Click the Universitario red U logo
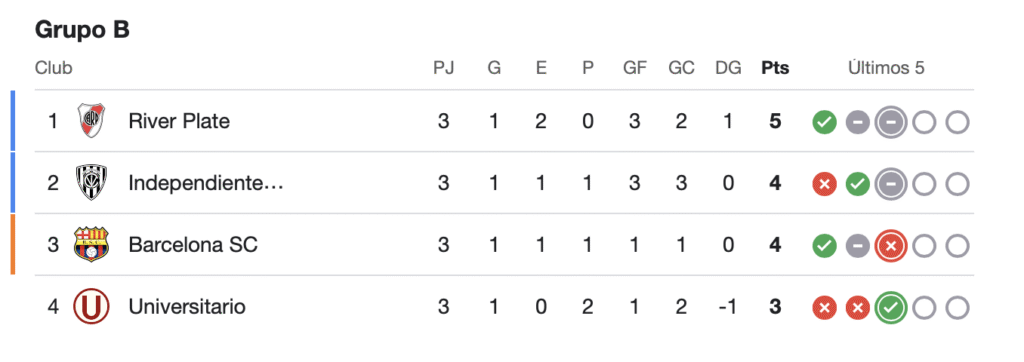The height and width of the screenshot is (362, 1024). [91, 306]
